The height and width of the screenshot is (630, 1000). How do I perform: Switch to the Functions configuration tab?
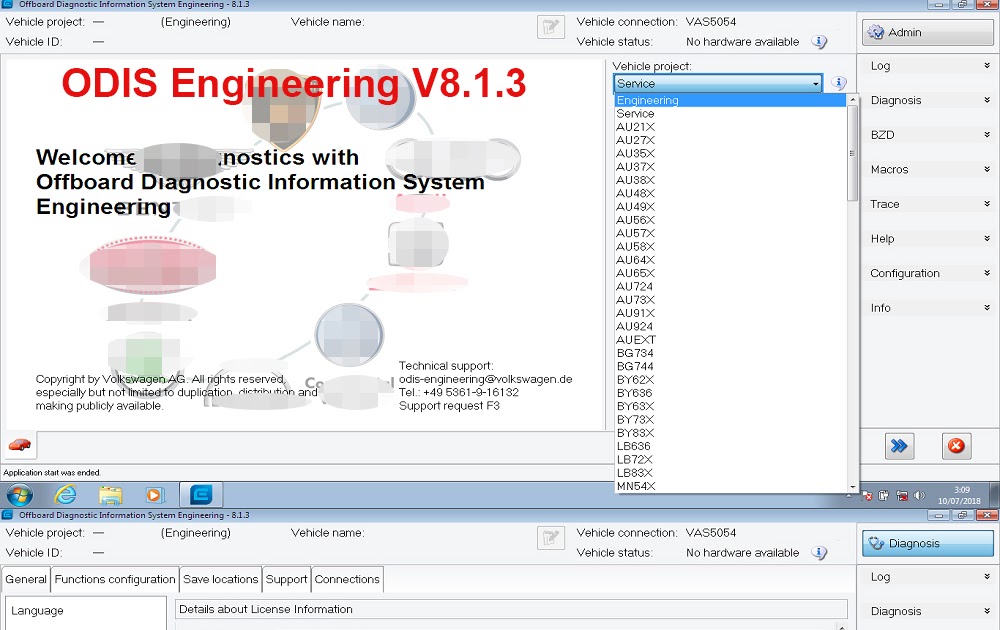tap(115, 579)
